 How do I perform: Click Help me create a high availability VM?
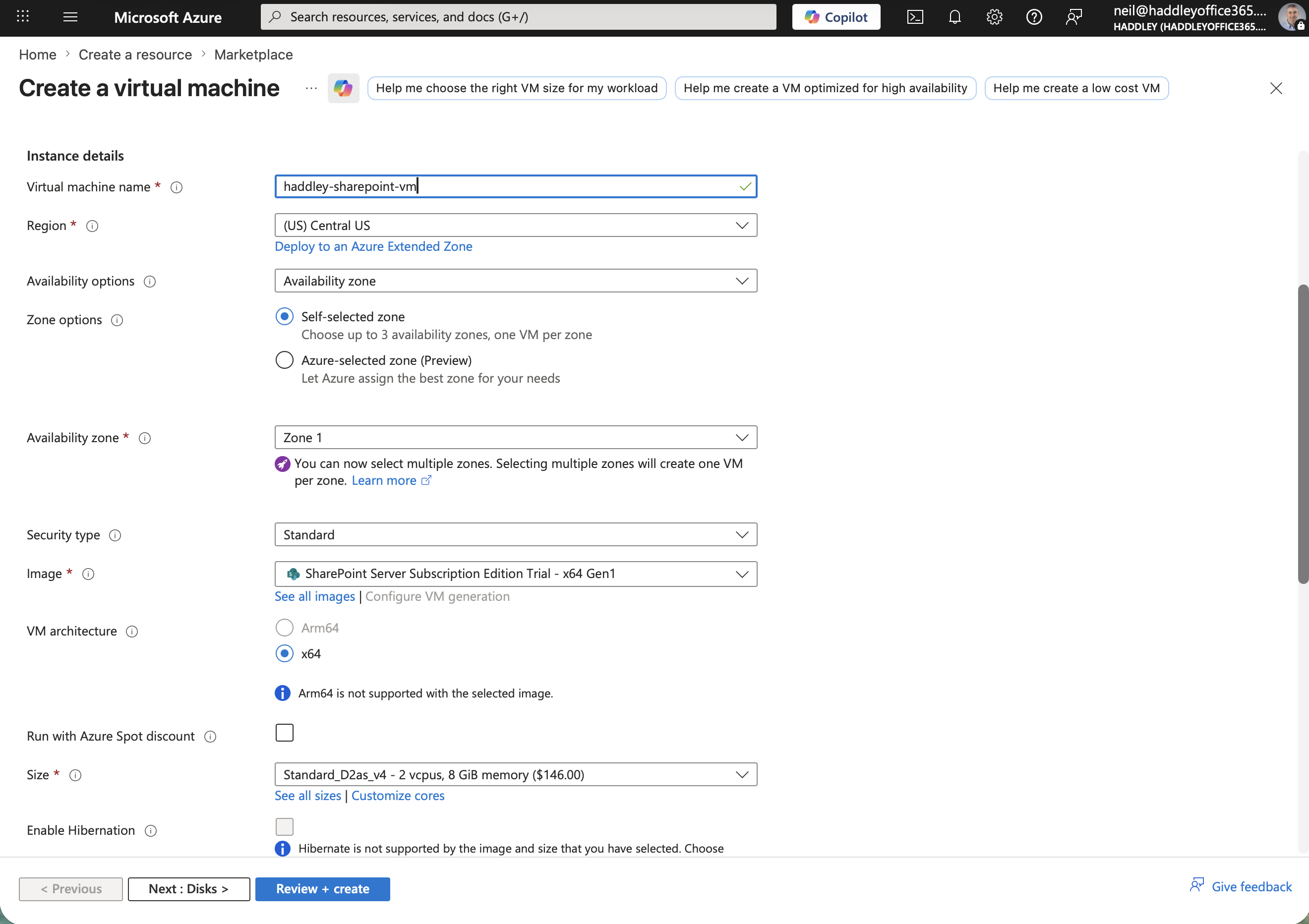click(826, 88)
